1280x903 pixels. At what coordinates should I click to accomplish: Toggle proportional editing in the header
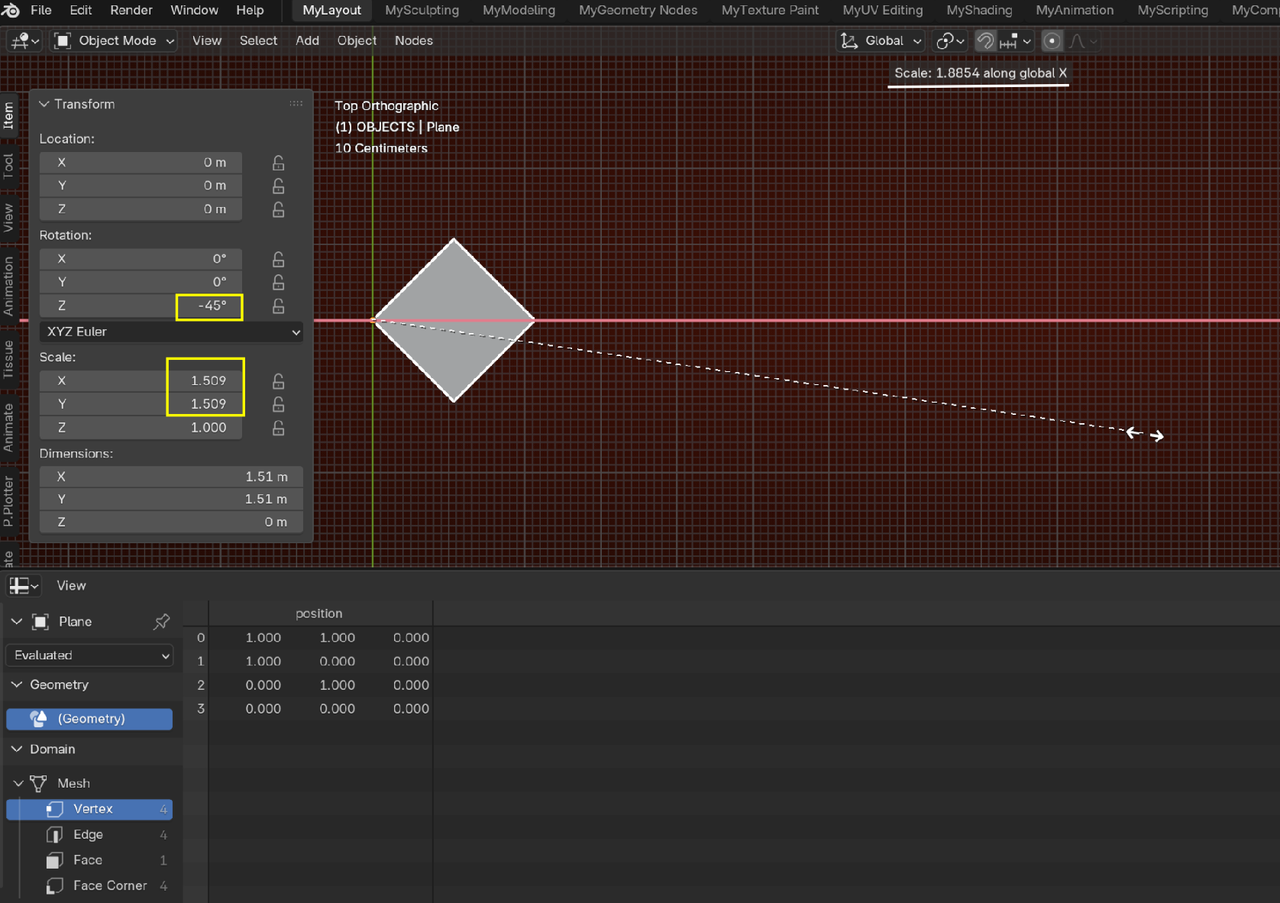pos(1052,41)
